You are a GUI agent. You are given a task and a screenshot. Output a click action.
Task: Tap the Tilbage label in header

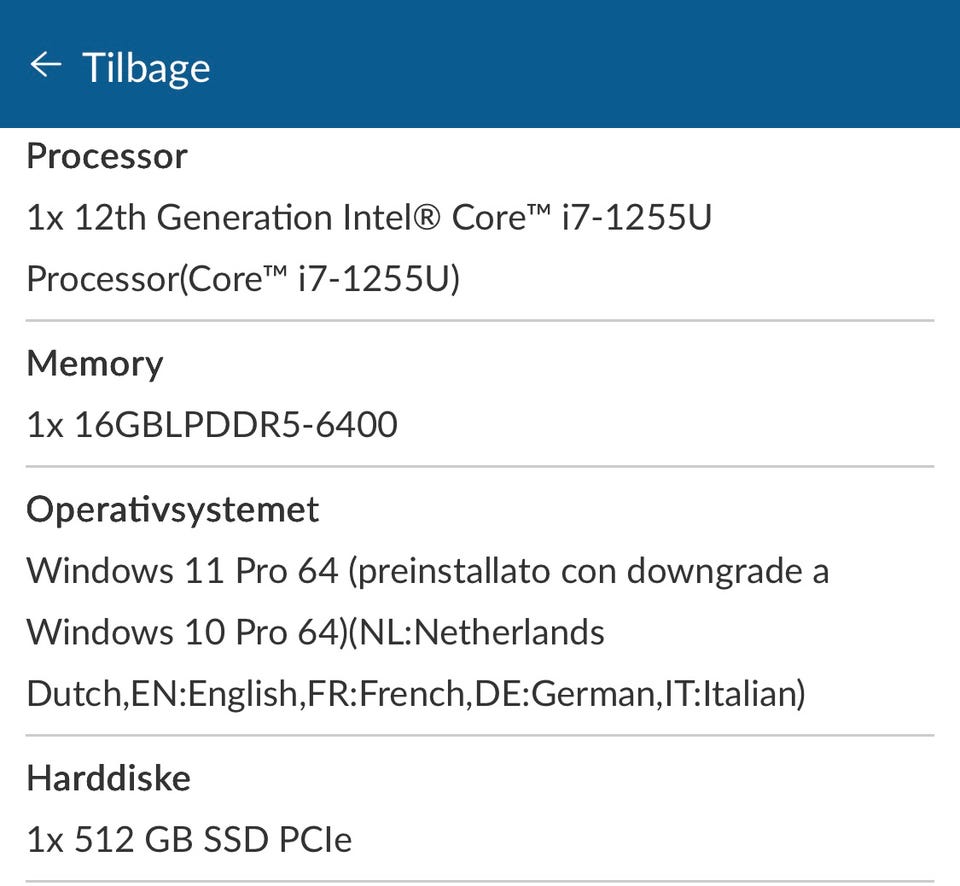(x=146, y=67)
